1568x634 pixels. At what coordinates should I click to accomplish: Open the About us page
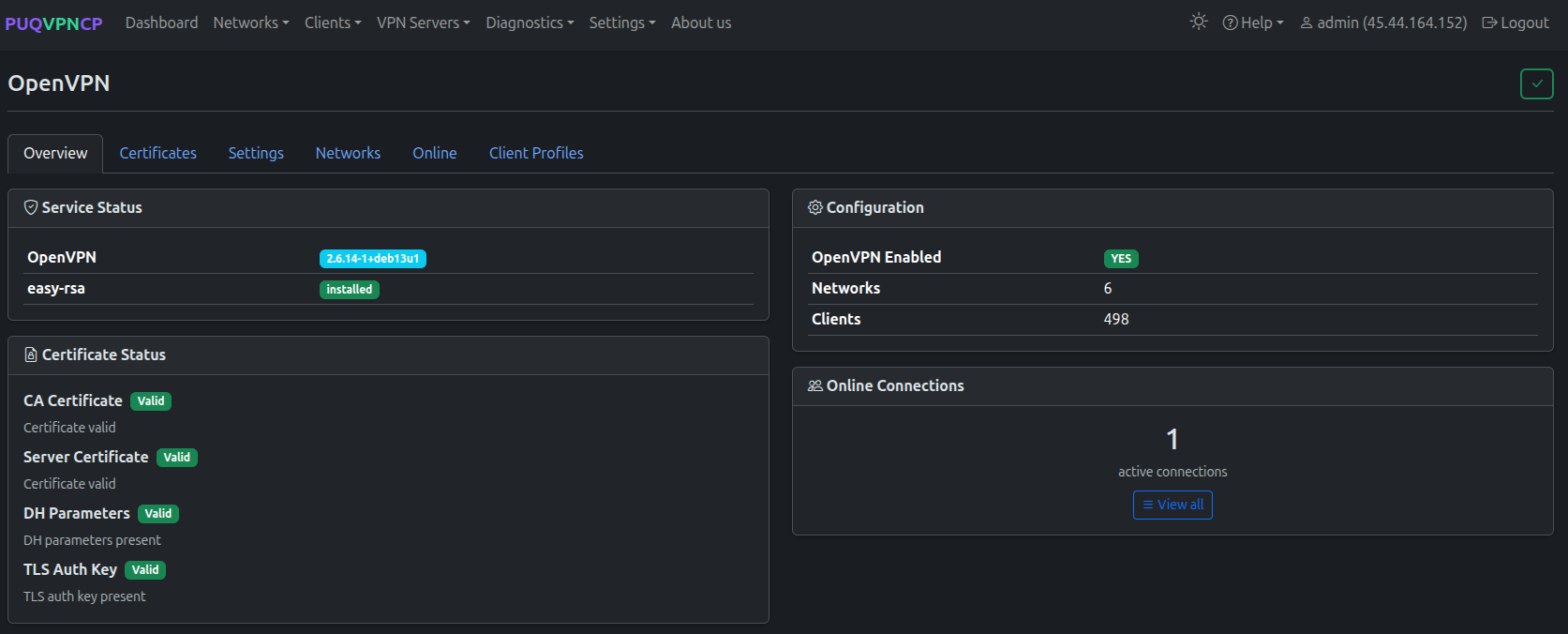701,23
